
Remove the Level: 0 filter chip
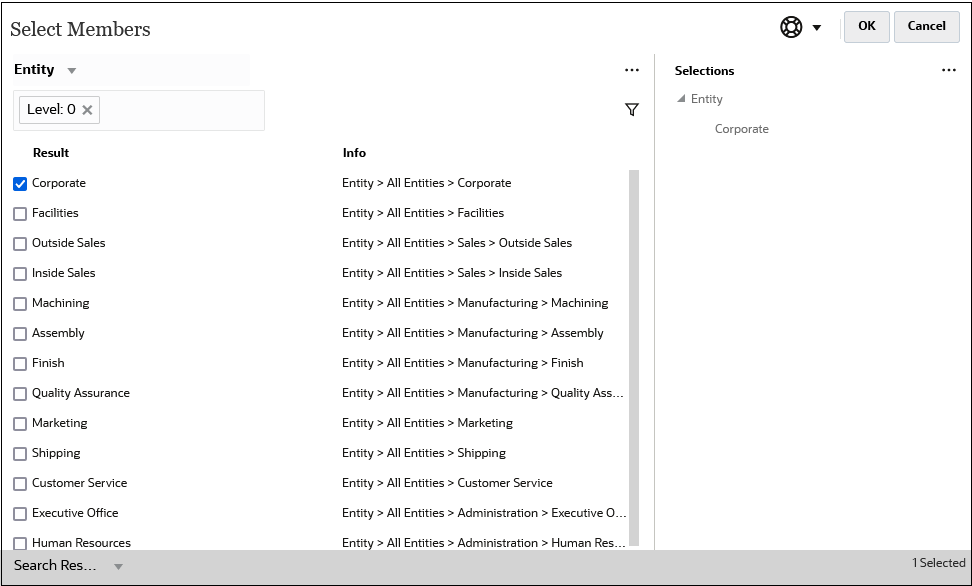(x=87, y=110)
